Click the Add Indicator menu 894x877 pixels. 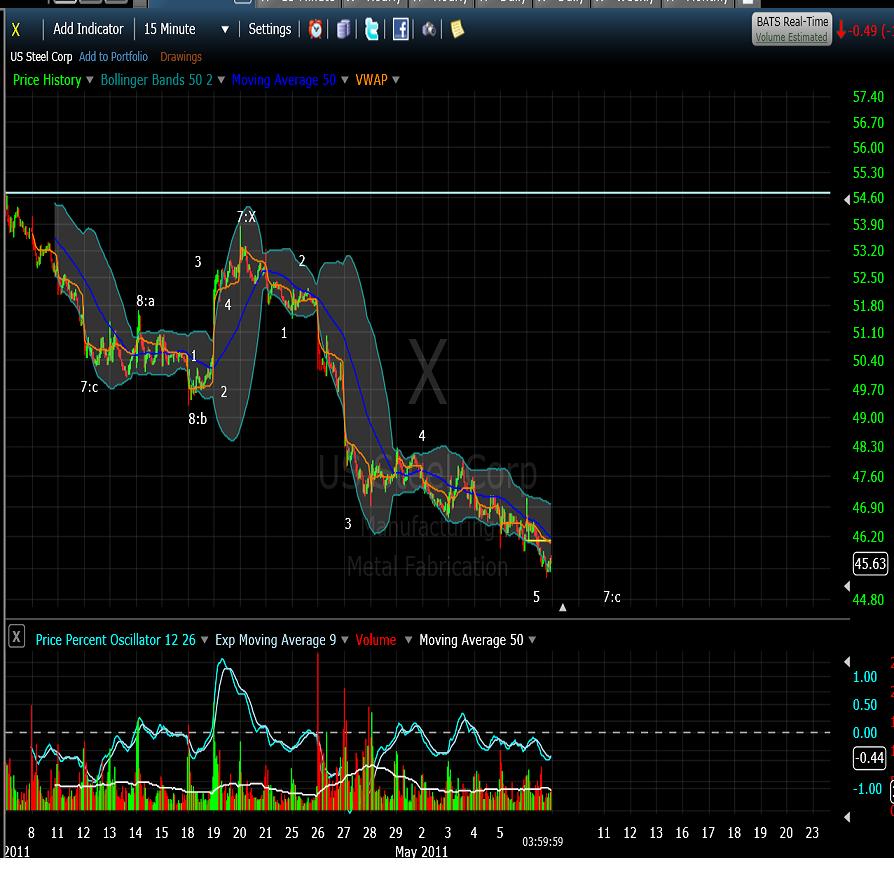pos(88,29)
